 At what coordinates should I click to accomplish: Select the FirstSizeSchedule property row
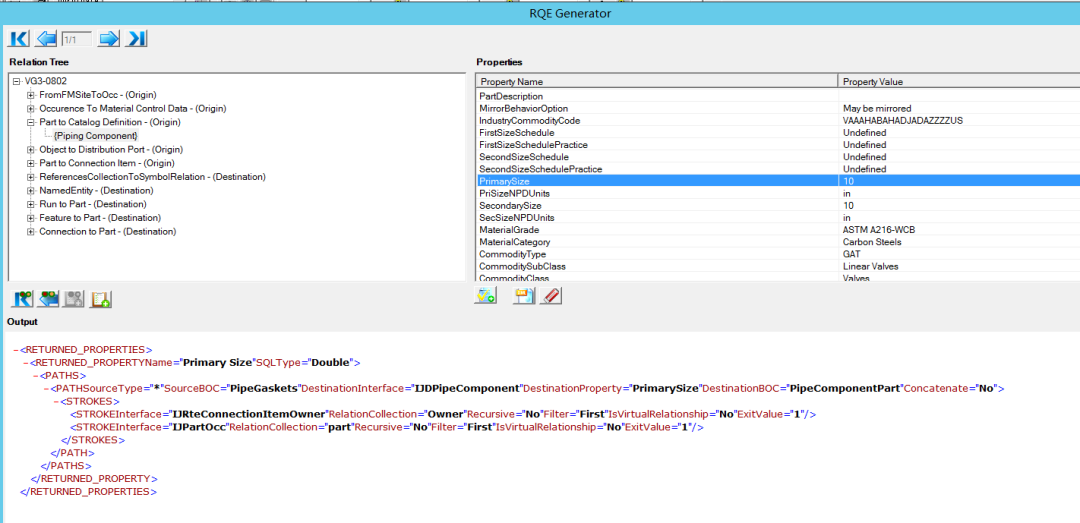(x=778, y=133)
